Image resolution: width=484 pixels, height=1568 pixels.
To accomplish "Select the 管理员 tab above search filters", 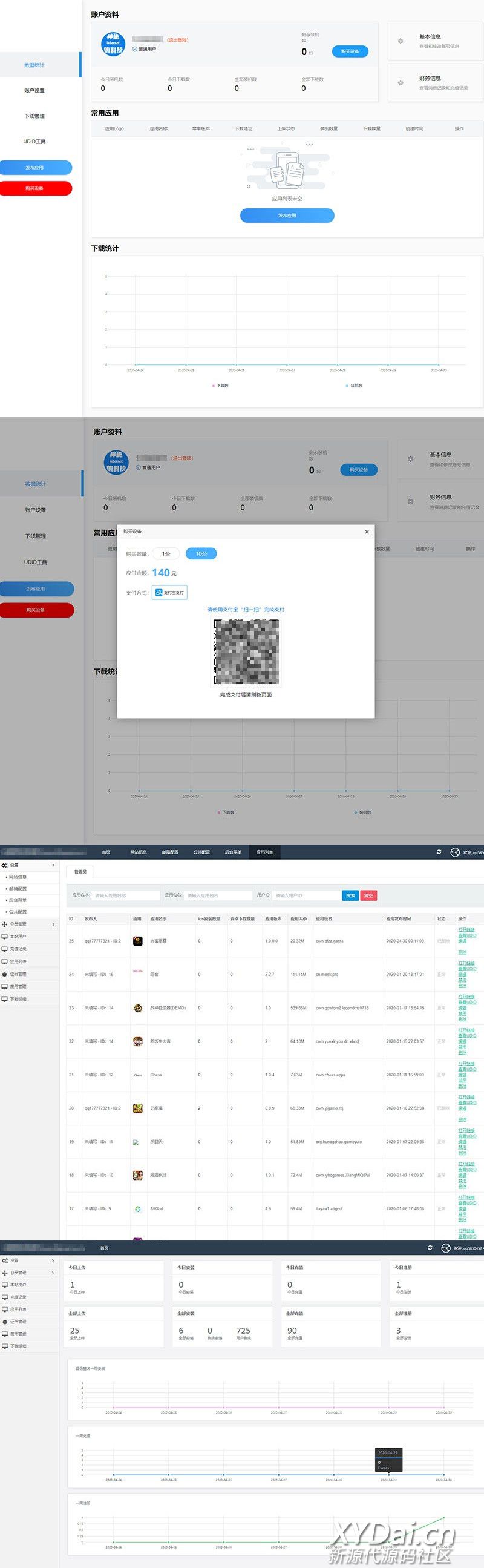I will click(x=80, y=872).
